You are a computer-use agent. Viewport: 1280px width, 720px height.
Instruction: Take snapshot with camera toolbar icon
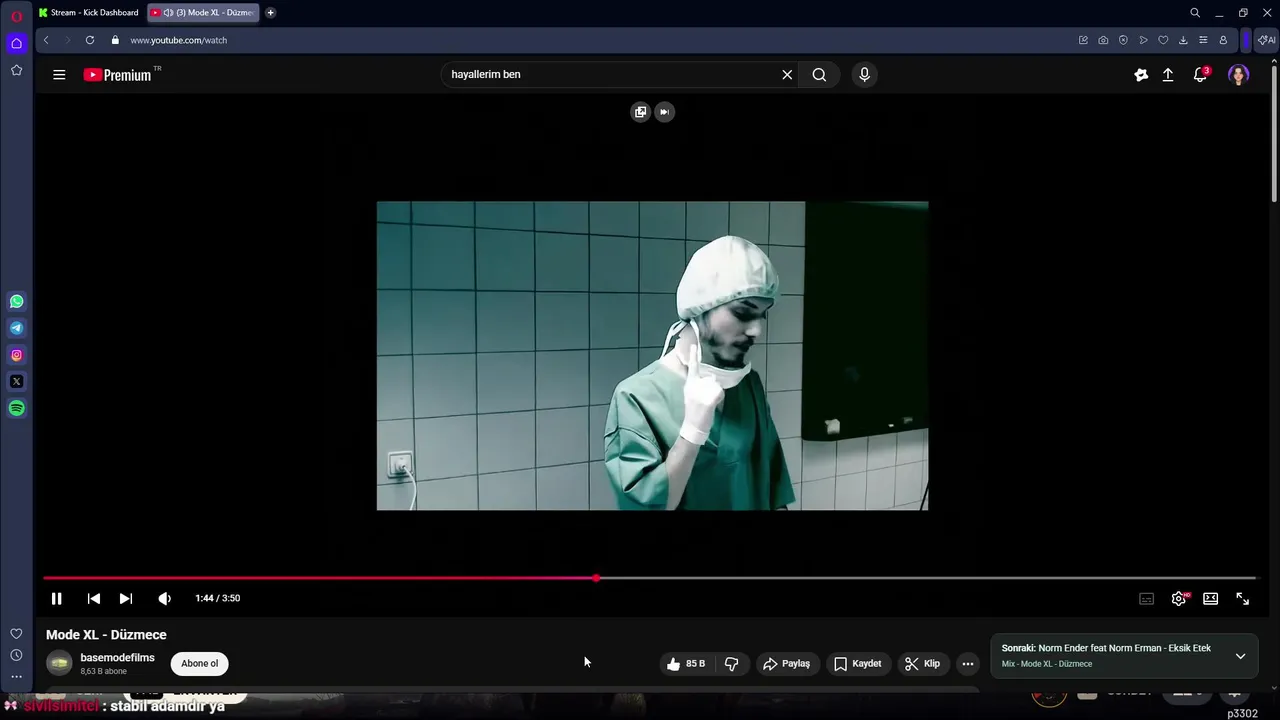pyautogui.click(x=1103, y=40)
